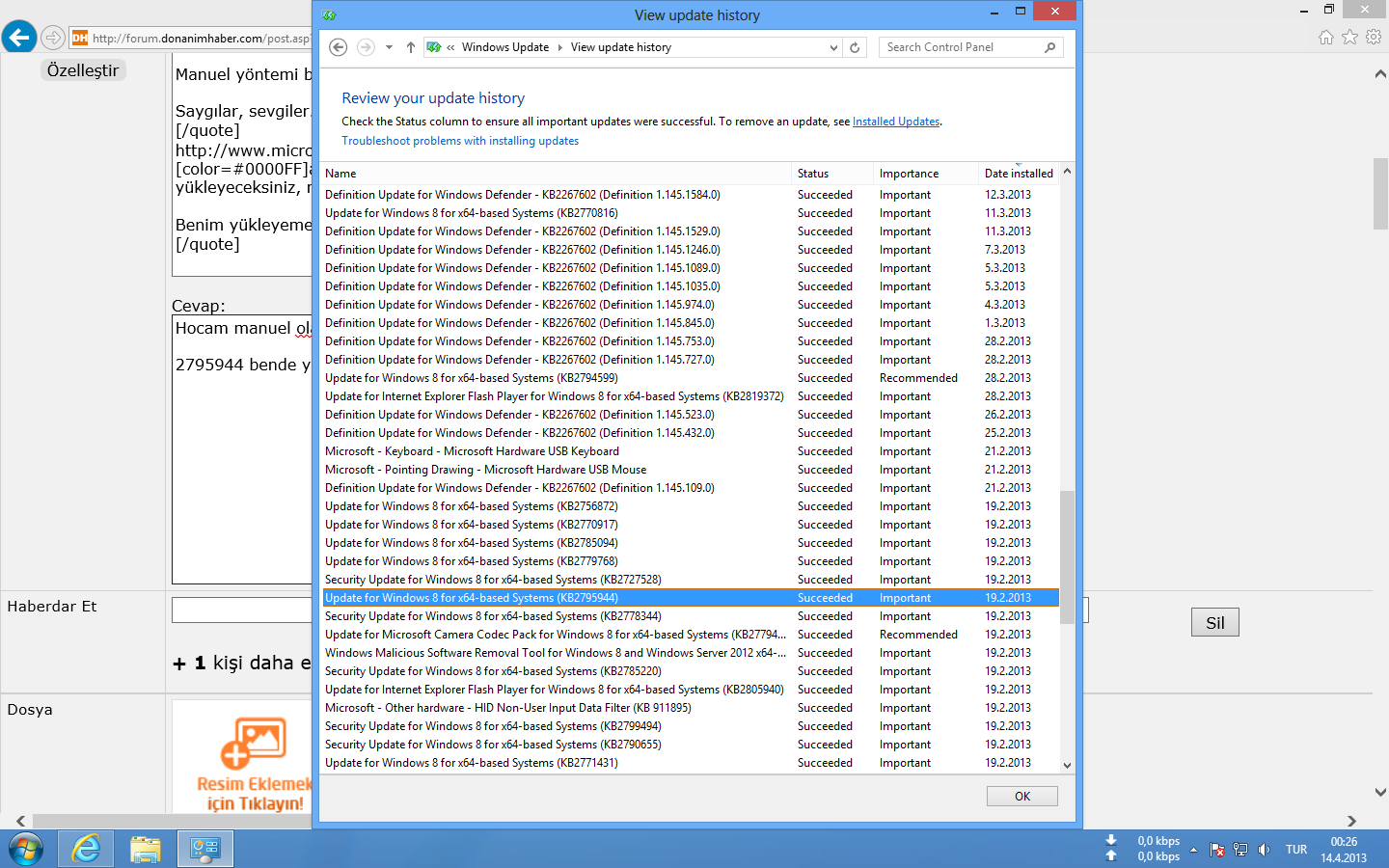Viewport: 1389px width, 868px height.
Task: Open the Installed Updates link
Action: [896, 122]
